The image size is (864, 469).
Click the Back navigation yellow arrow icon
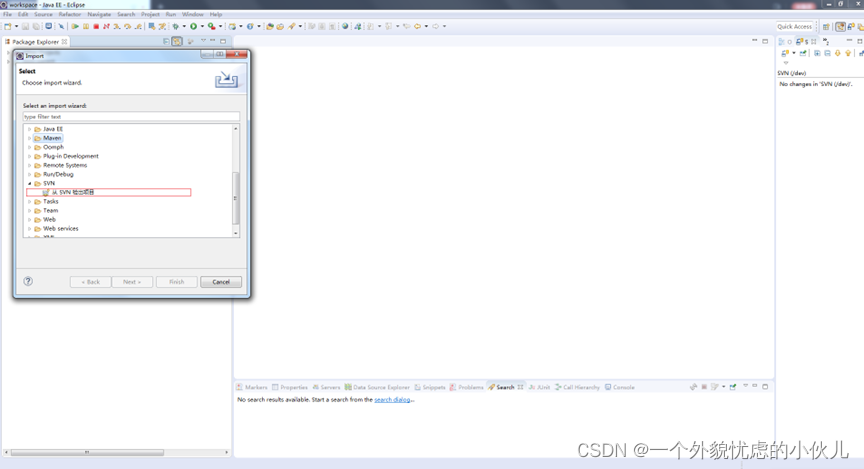tap(417, 26)
